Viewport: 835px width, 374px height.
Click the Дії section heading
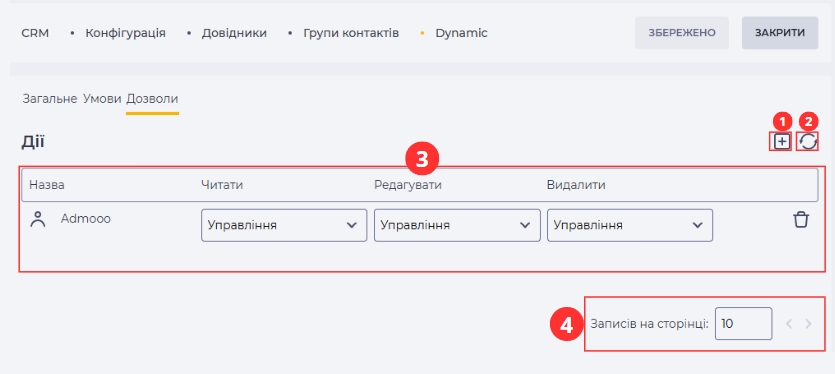(33, 142)
